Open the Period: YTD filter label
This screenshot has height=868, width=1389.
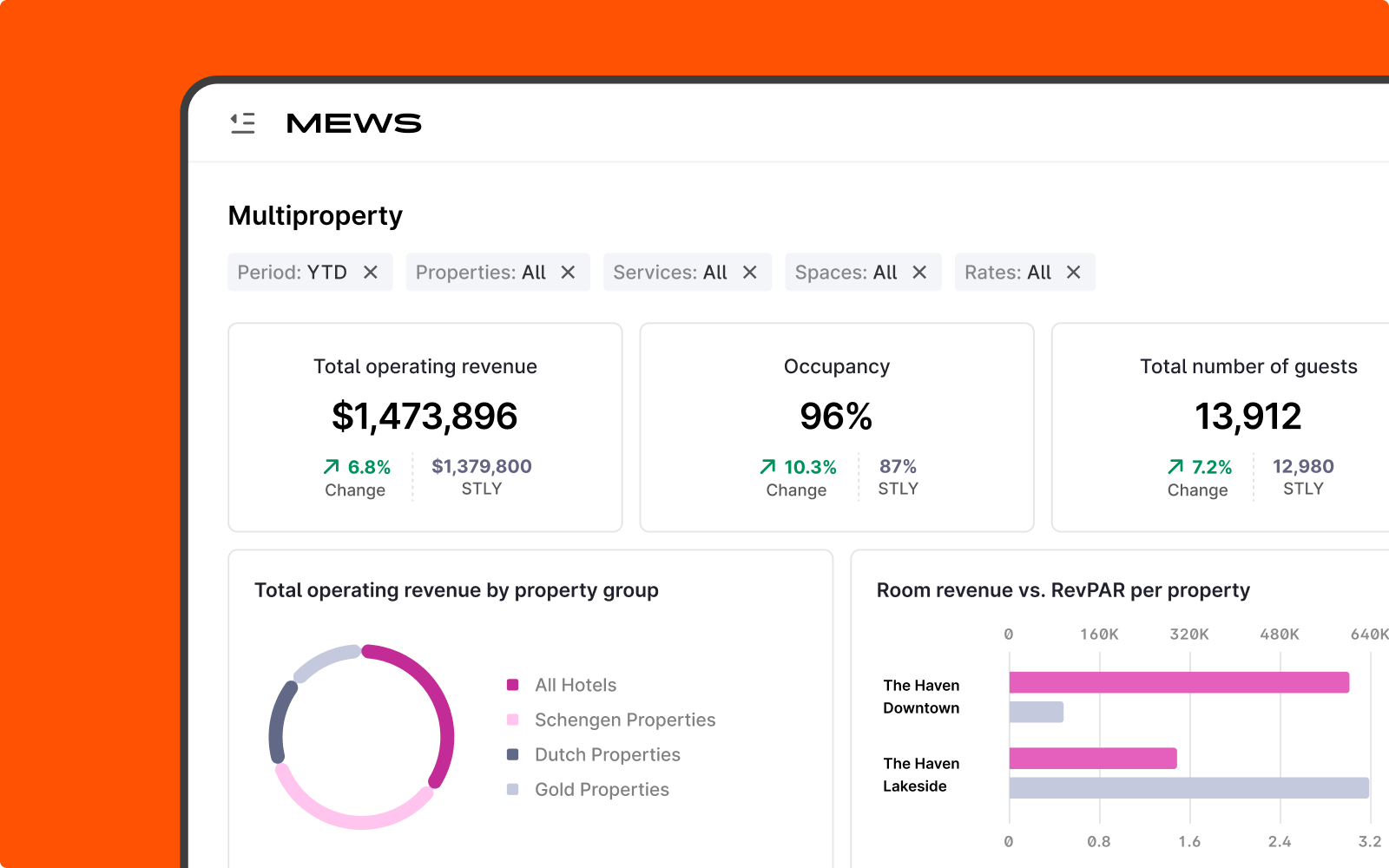(x=292, y=273)
